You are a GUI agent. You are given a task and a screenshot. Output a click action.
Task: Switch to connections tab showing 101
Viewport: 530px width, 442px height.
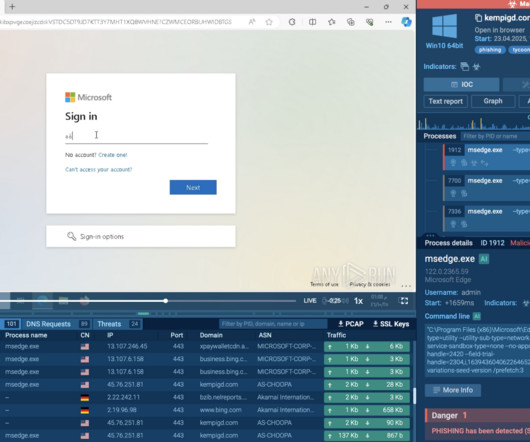click(10, 324)
